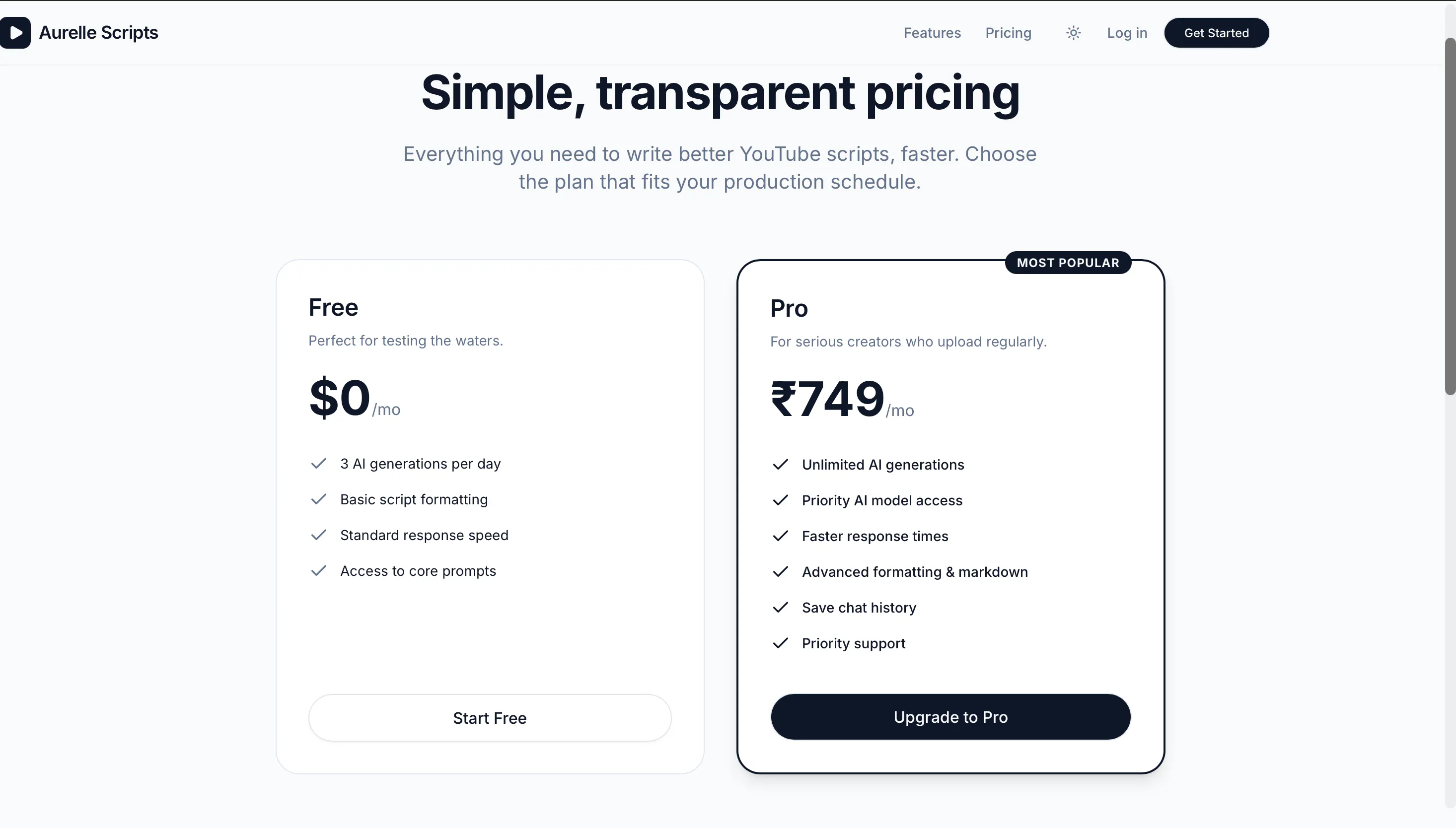Viewport: 1456px width, 828px height.
Task: Click checkmark next to Access to core prompts
Action: 318,570
